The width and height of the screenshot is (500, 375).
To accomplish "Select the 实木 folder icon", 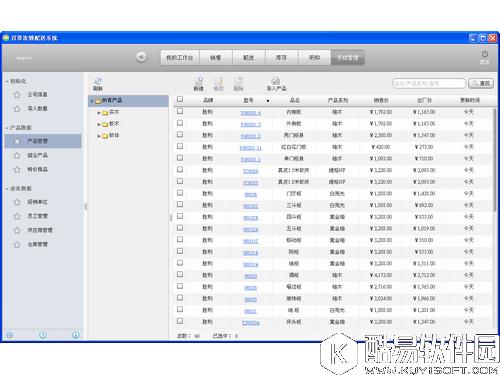I will tap(105, 113).
